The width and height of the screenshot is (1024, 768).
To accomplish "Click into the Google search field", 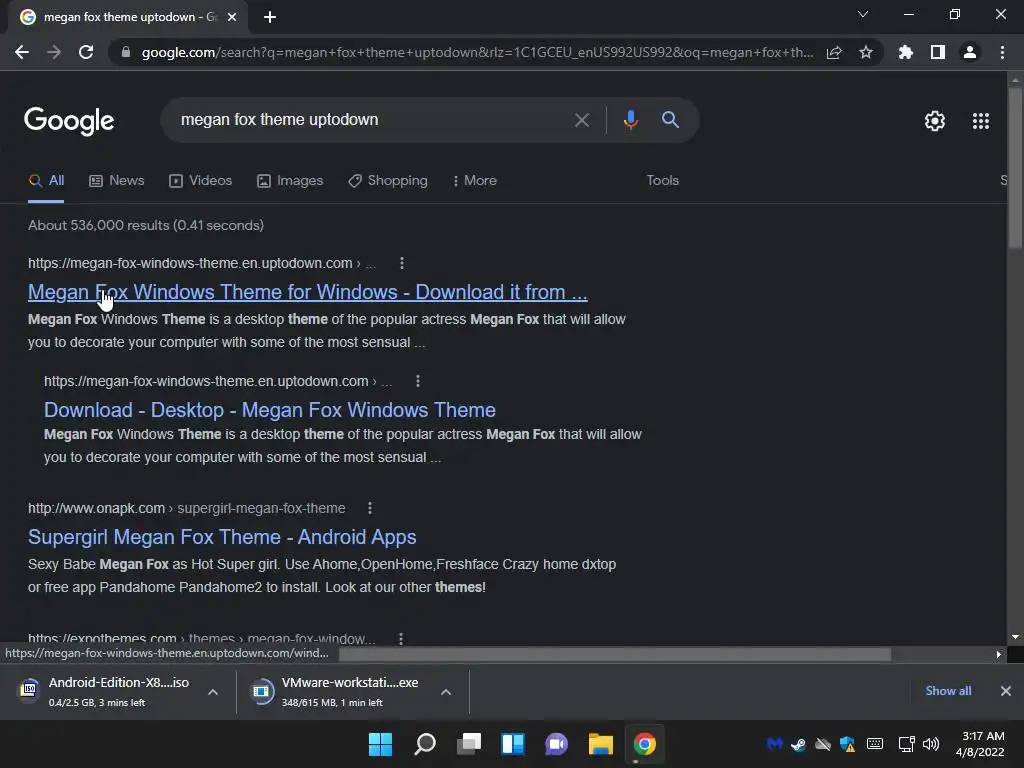I will 366,120.
